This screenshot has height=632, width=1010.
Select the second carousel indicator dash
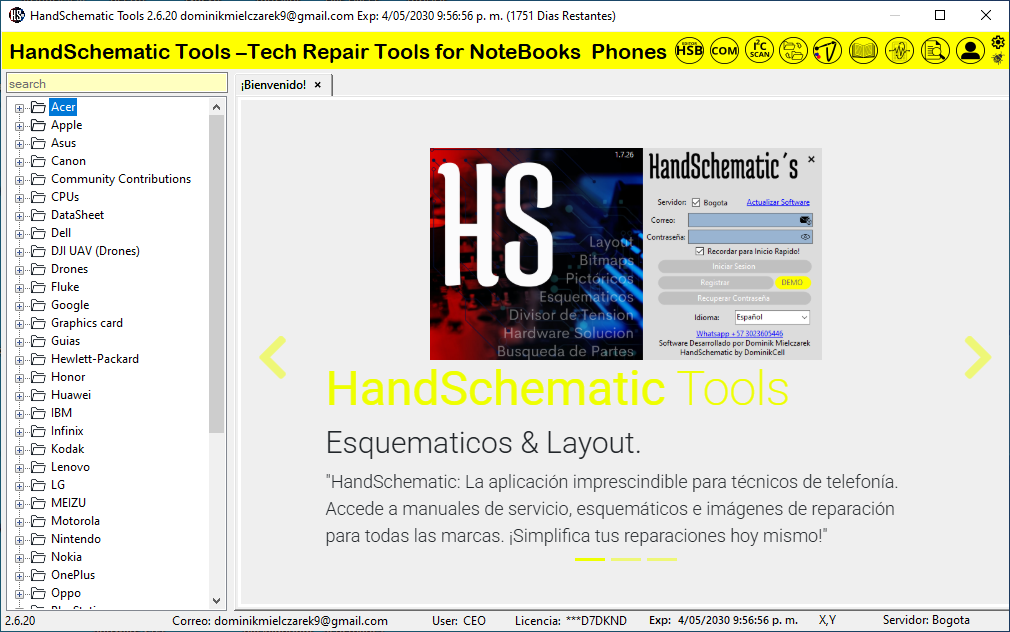pos(625,559)
